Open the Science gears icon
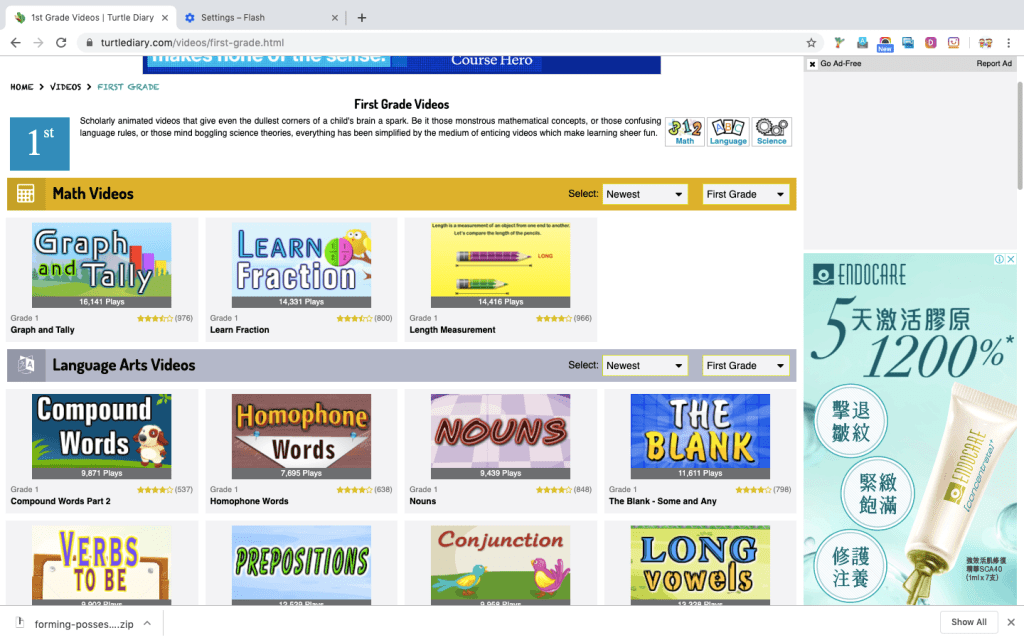This screenshot has width=1024, height=640. coord(771,132)
